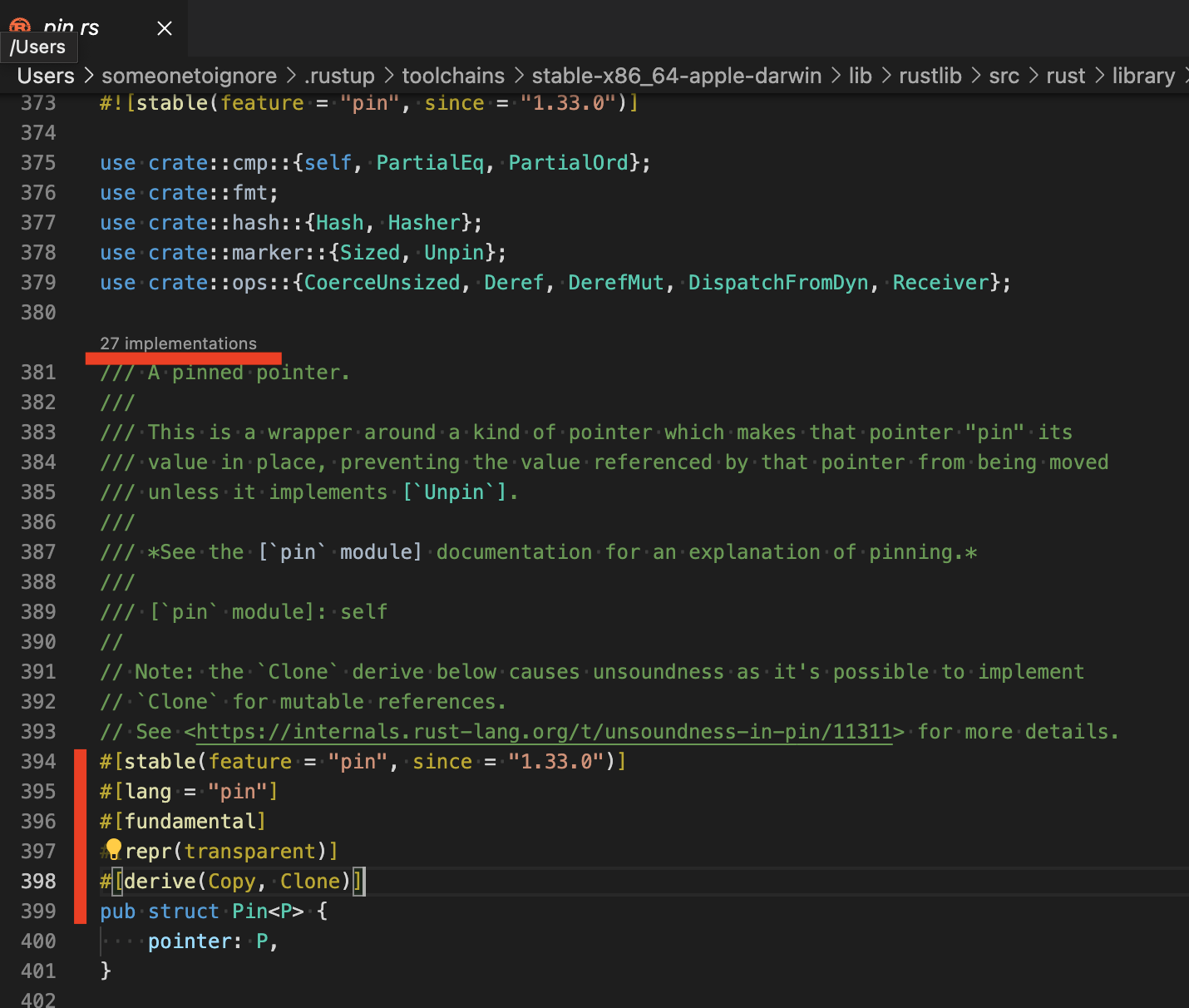Click the rustlib breadcrumb segment
This screenshot has height=1008, width=1189.
(x=930, y=76)
